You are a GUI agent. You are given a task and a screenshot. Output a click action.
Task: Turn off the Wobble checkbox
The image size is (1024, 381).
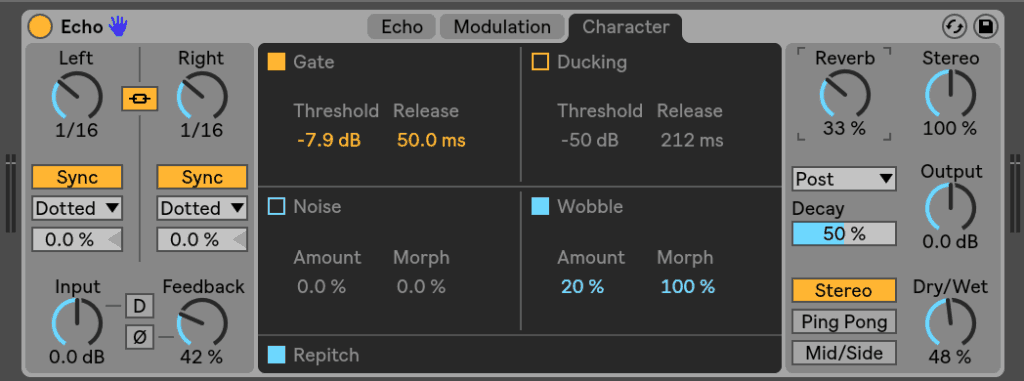[540, 207]
